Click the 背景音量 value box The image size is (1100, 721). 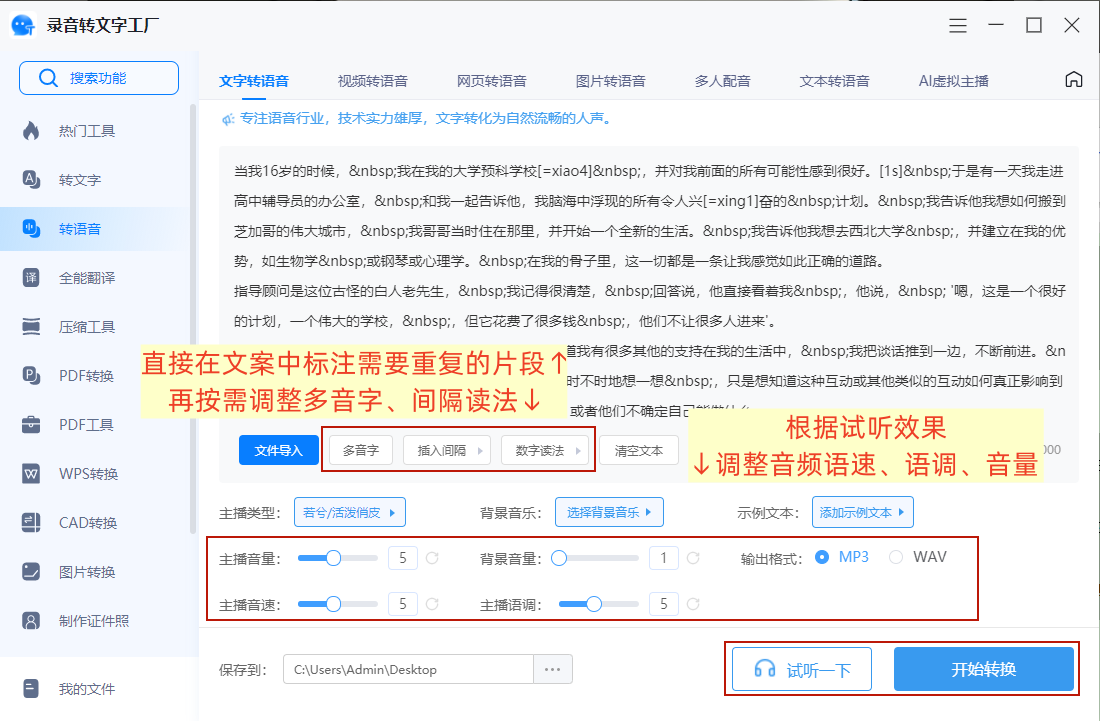pos(664,558)
